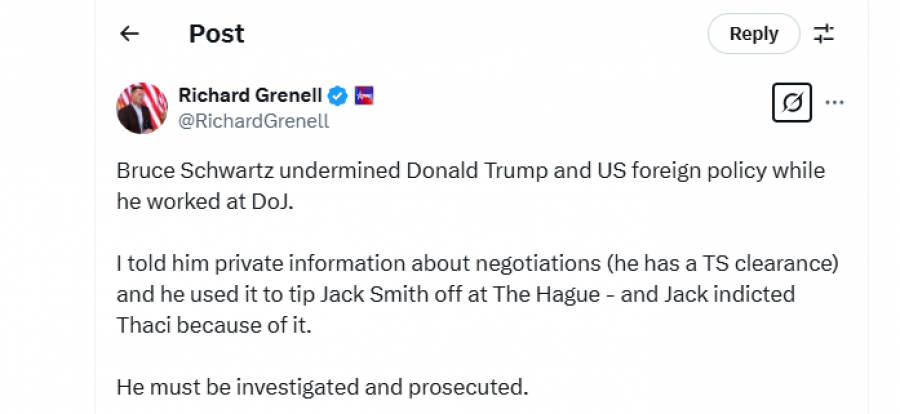900x414 pixels.
Task: Click 'He must be investigated and prosecuted.'
Action: click(x=322, y=385)
